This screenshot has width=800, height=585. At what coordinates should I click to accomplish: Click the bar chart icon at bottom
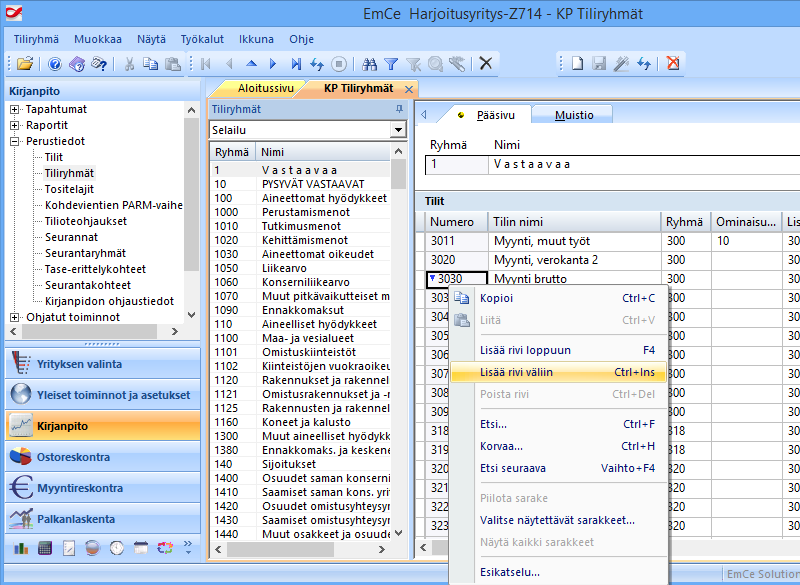click(x=21, y=548)
